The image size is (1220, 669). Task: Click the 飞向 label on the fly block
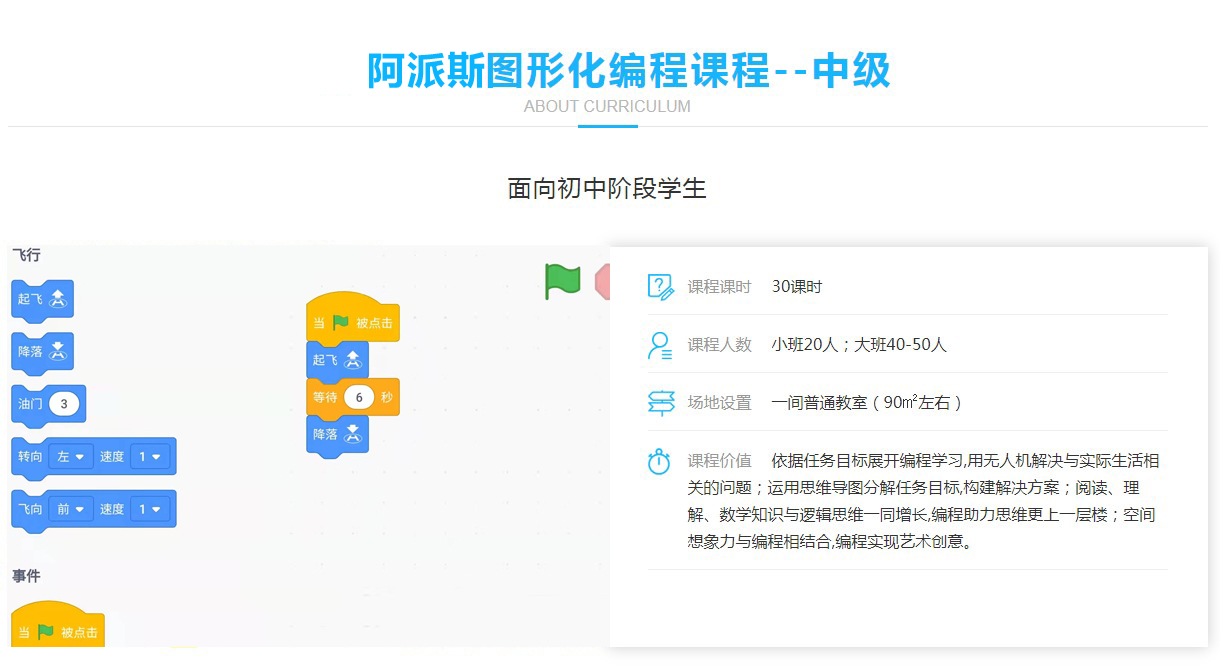(x=30, y=509)
